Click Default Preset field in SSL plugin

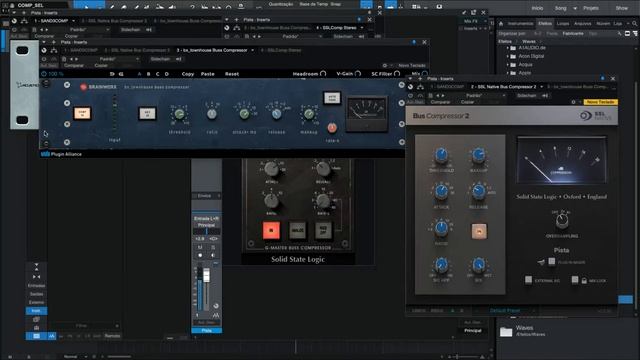tap(505, 311)
